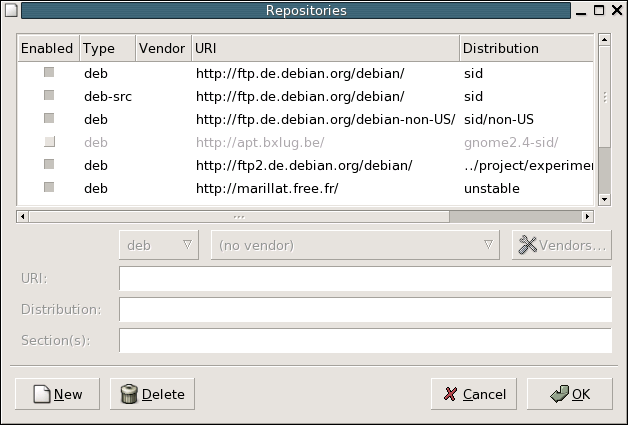Select the ftp2.de.debian.org URI text
Viewport: 628px width, 425px height.
(x=304, y=165)
